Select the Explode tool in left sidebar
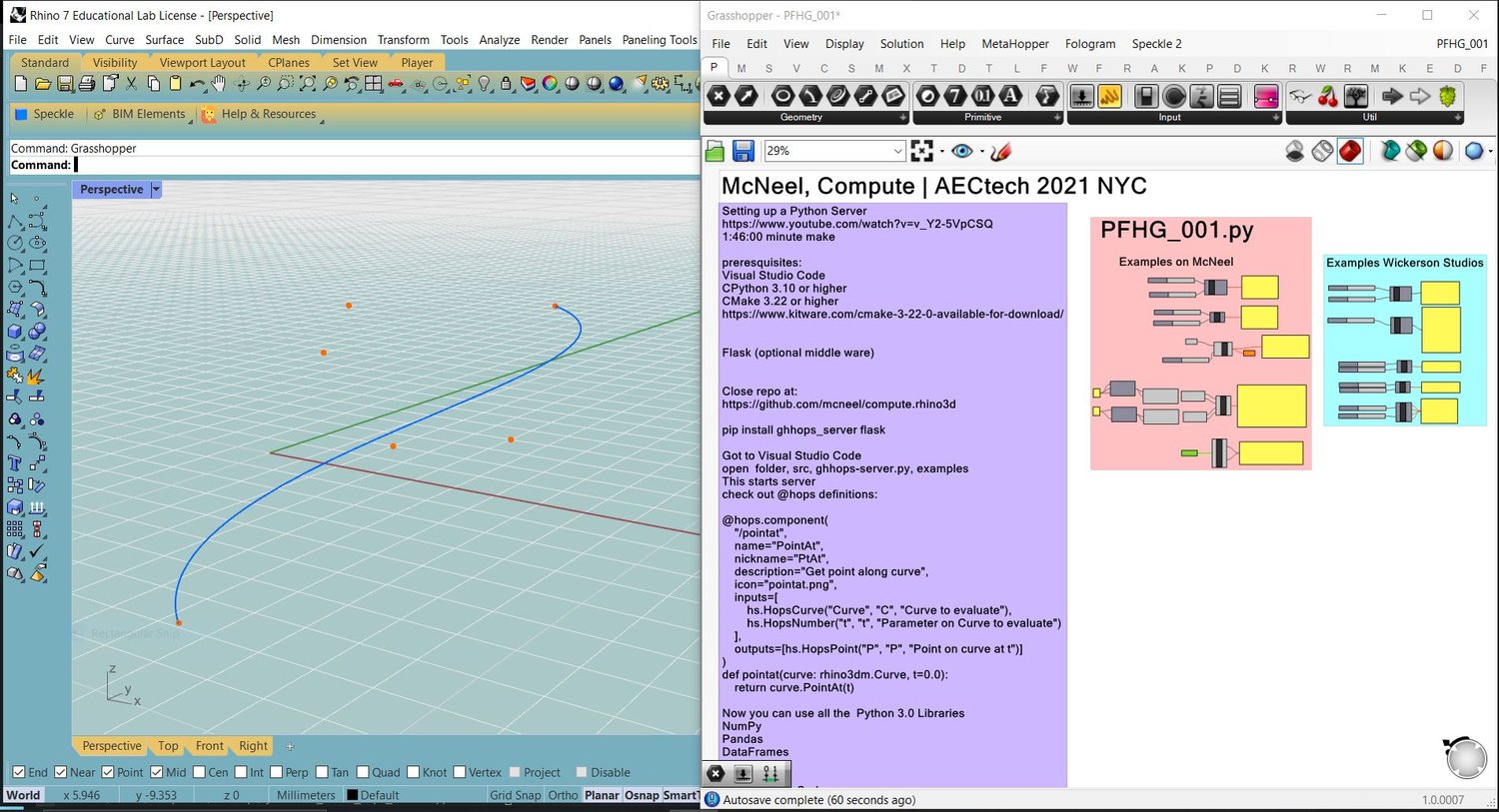The height and width of the screenshot is (812, 1499). [37, 376]
